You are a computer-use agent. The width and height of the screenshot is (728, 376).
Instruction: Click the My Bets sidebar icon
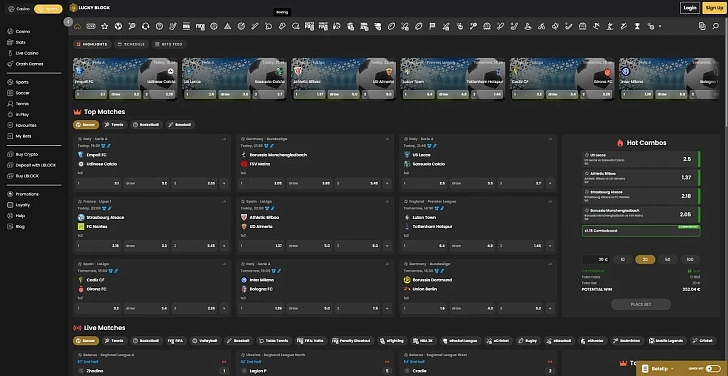click(x=10, y=136)
